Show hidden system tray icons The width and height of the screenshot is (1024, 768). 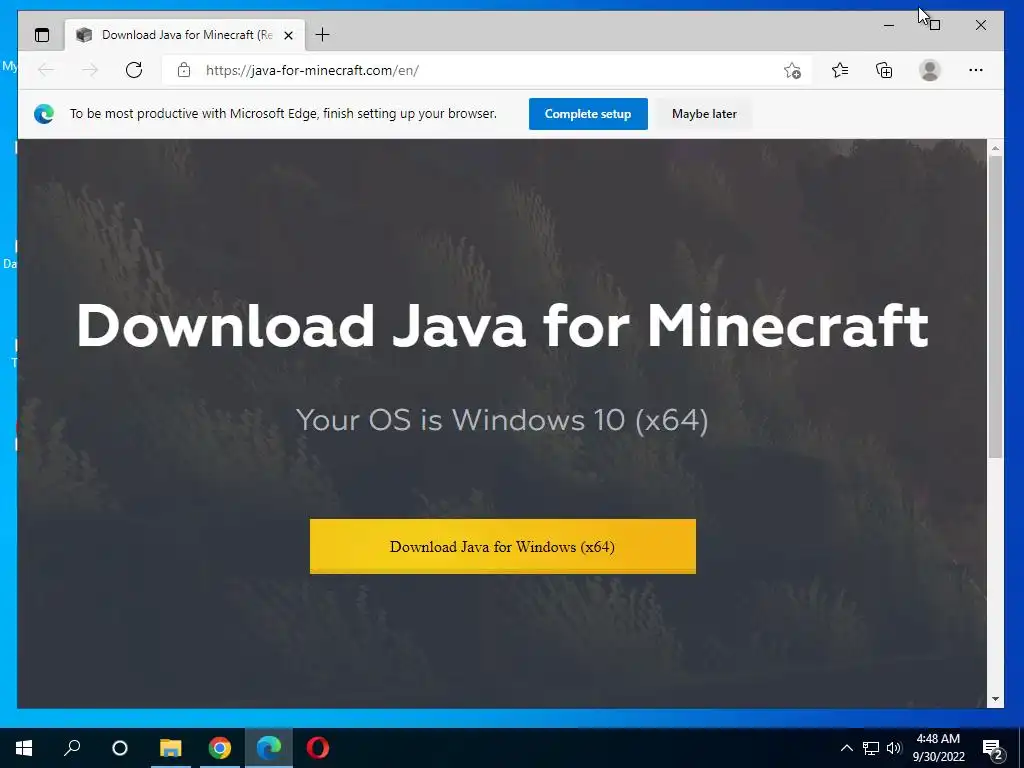point(846,748)
